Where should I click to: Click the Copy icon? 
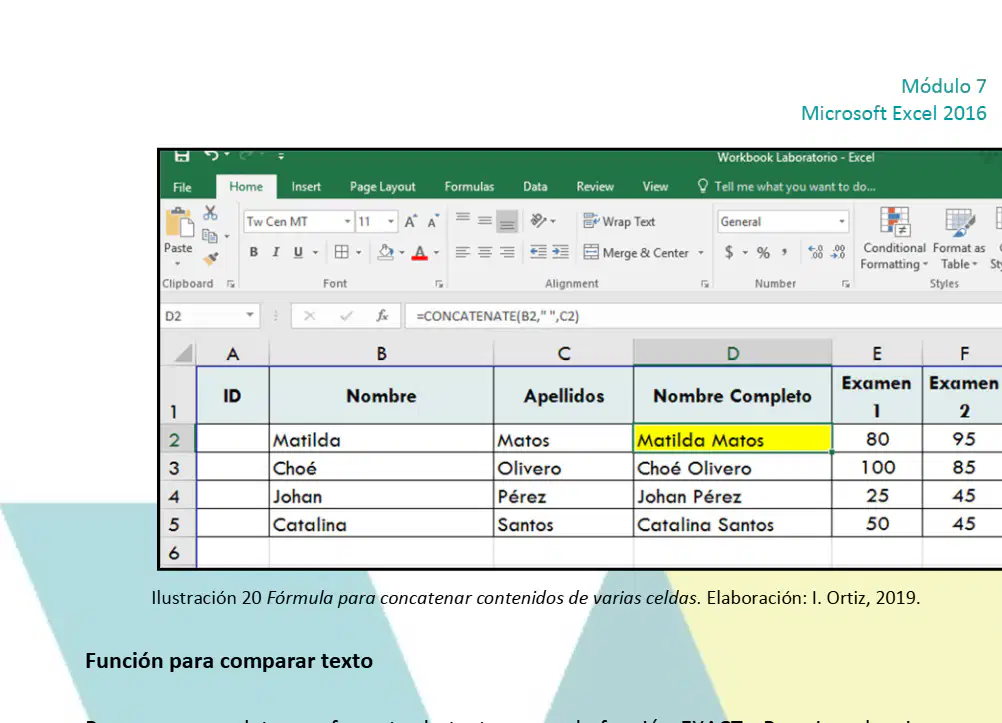coord(210,237)
